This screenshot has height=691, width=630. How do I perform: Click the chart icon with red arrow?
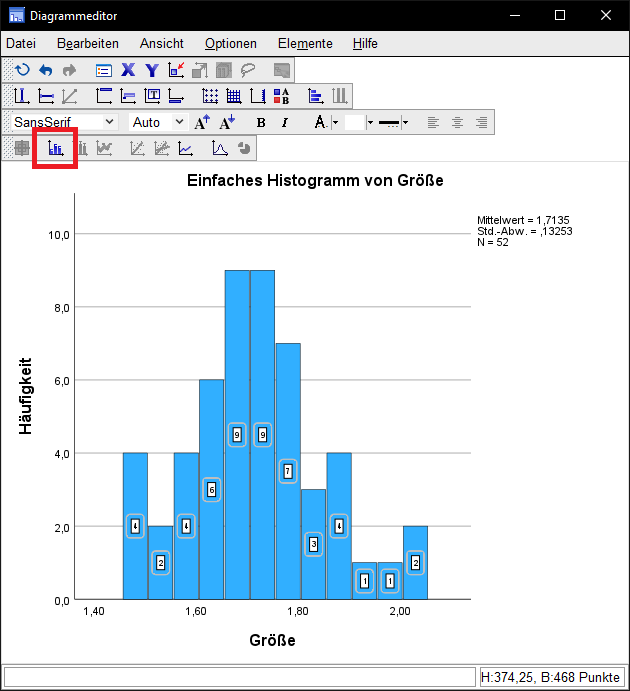tap(176, 70)
